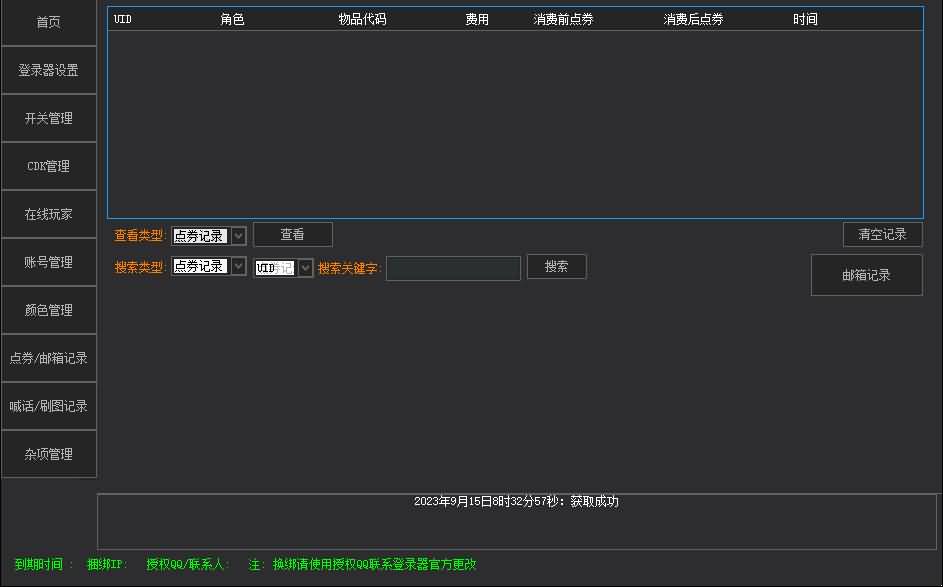Click the 时间 column header
Image resolution: width=943 pixels, height=587 pixels.
pos(805,17)
